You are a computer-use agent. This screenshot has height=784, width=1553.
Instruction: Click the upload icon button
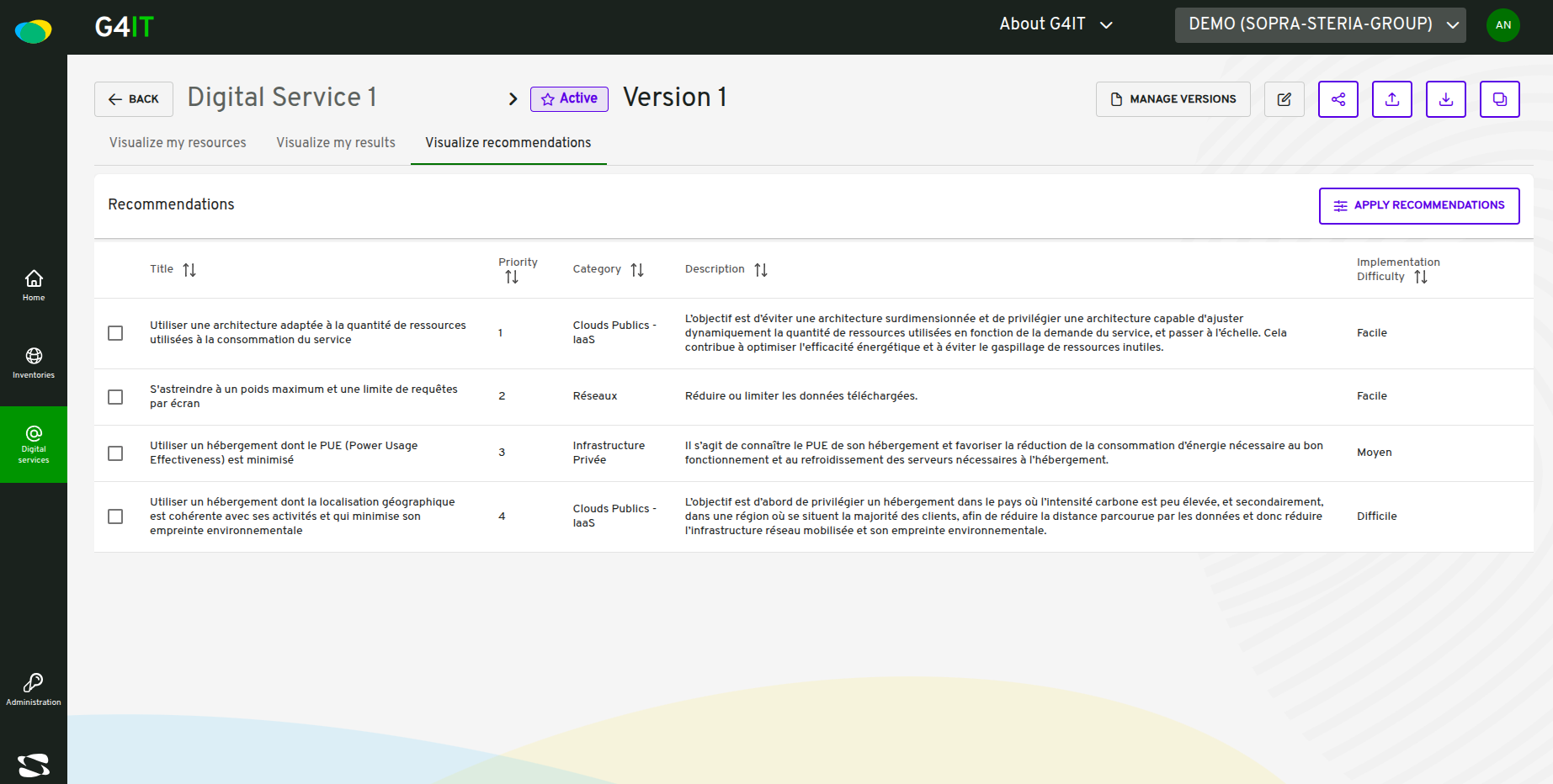(1392, 99)
